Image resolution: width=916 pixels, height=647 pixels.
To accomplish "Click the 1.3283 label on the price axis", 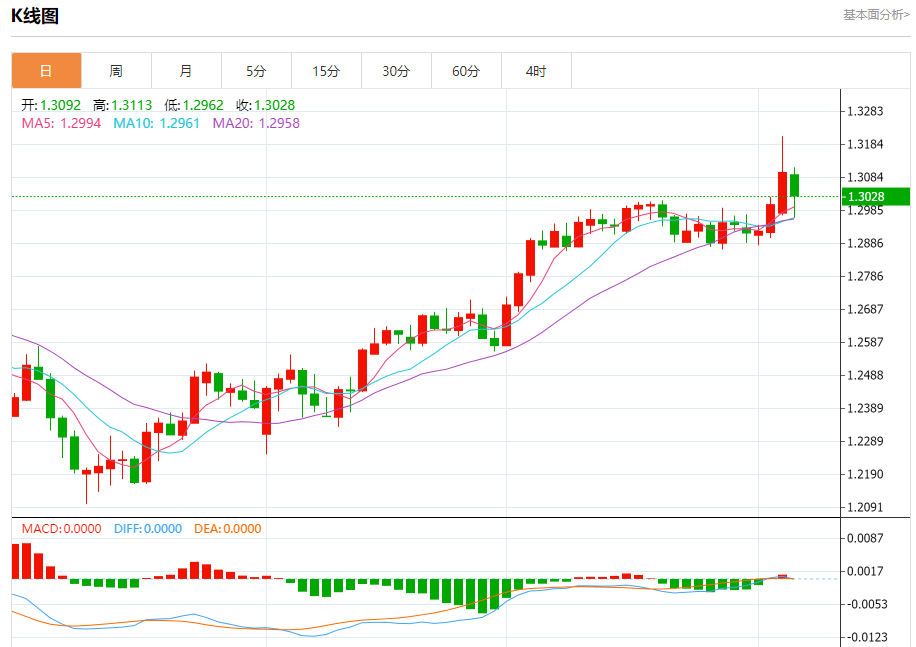I will (864, 111).
